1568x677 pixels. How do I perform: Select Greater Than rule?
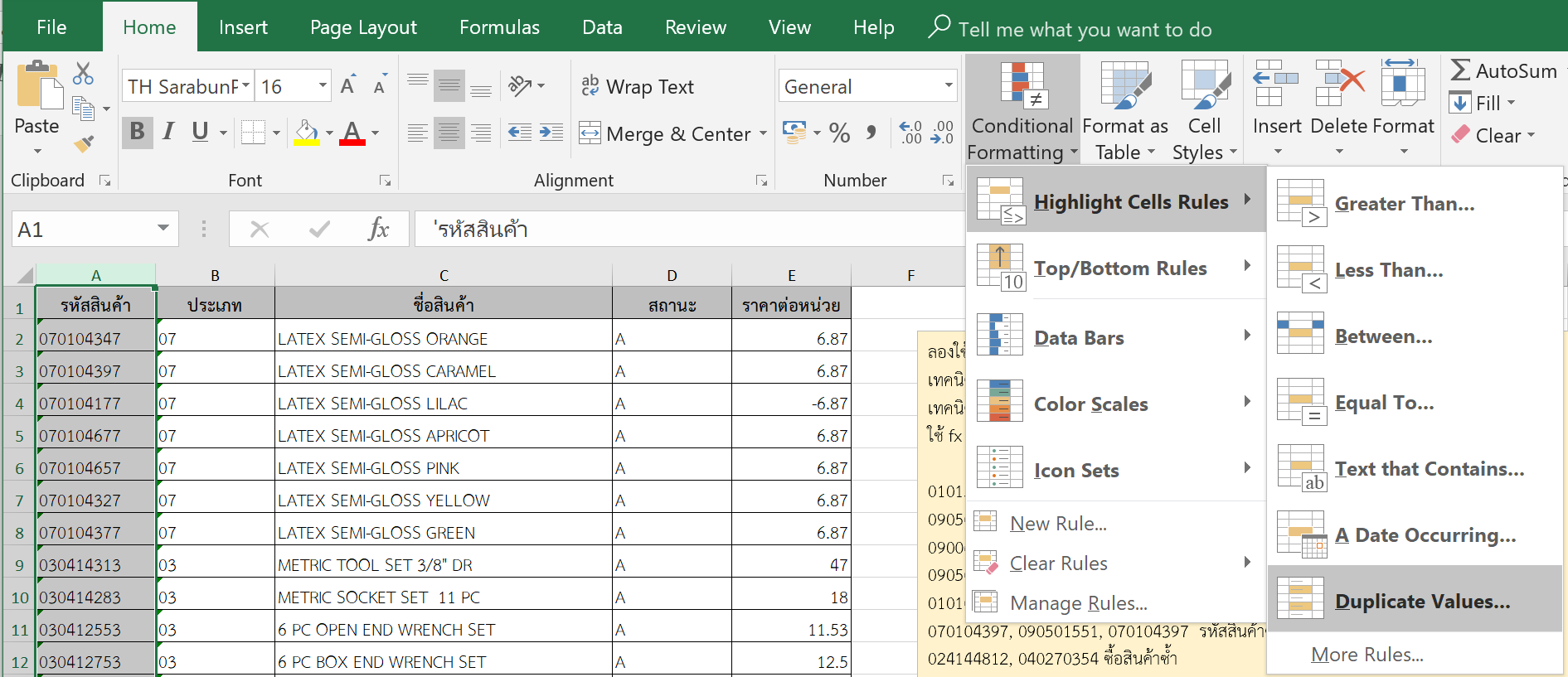point(1415,204)
